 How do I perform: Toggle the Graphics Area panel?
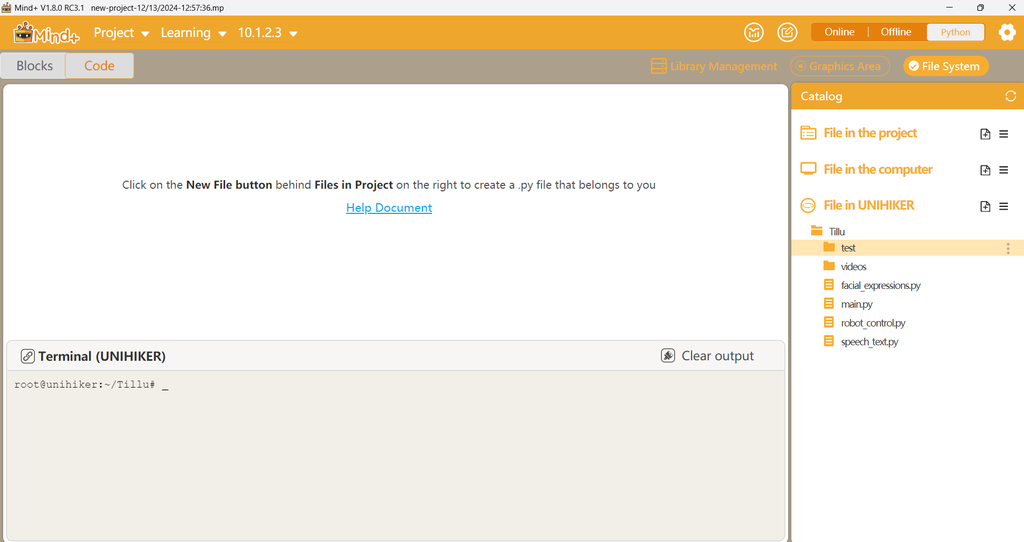click(x=840, y=66)
